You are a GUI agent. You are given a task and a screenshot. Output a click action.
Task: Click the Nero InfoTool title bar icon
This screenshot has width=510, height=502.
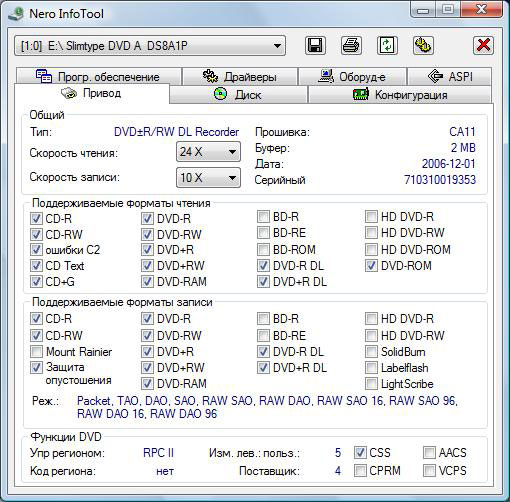[16, 14]
